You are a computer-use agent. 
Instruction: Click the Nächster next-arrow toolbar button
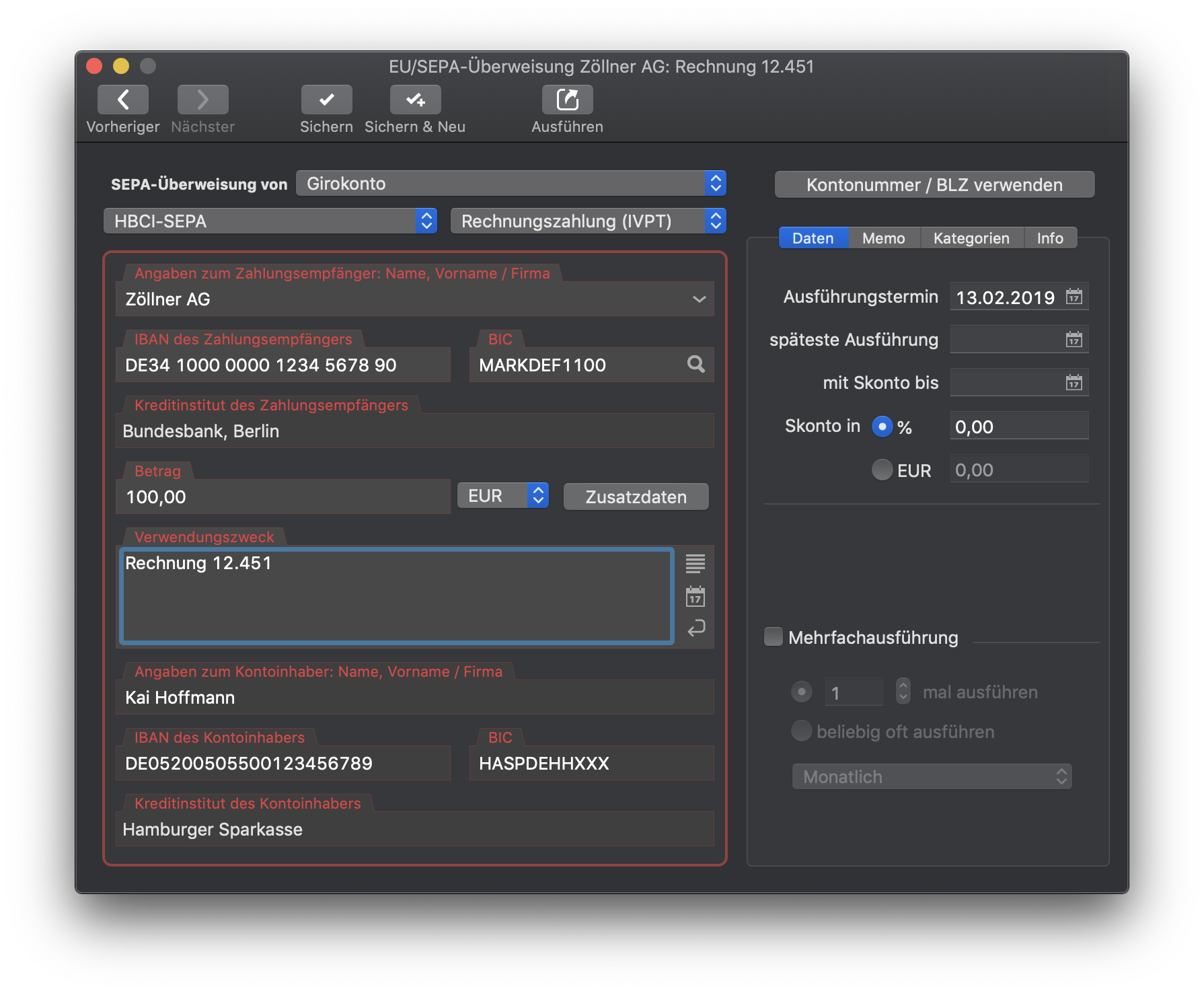(202, 100)
